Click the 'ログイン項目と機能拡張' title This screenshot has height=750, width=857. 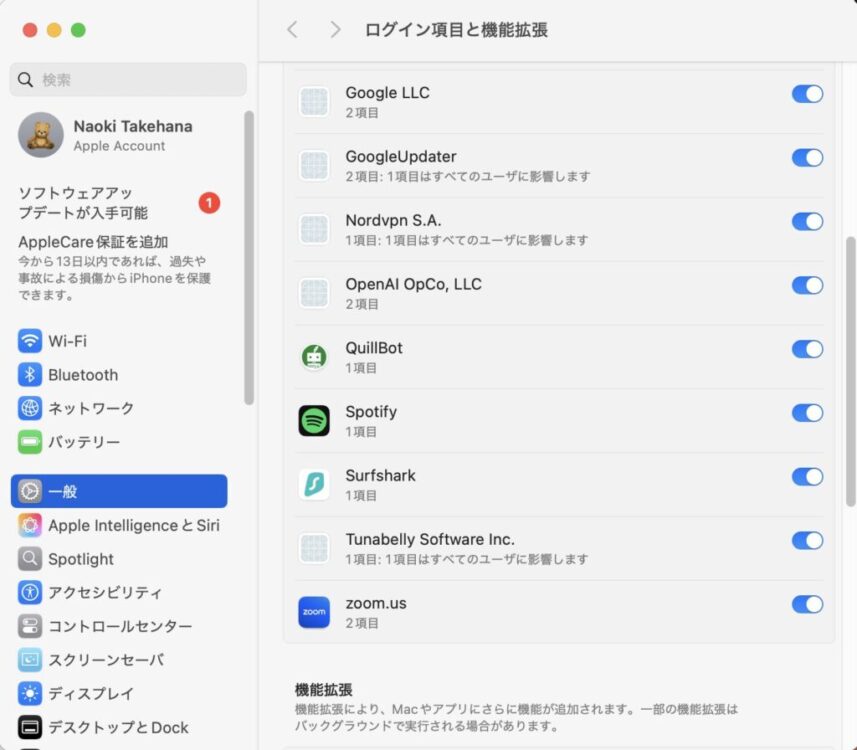tap(456, 30)
